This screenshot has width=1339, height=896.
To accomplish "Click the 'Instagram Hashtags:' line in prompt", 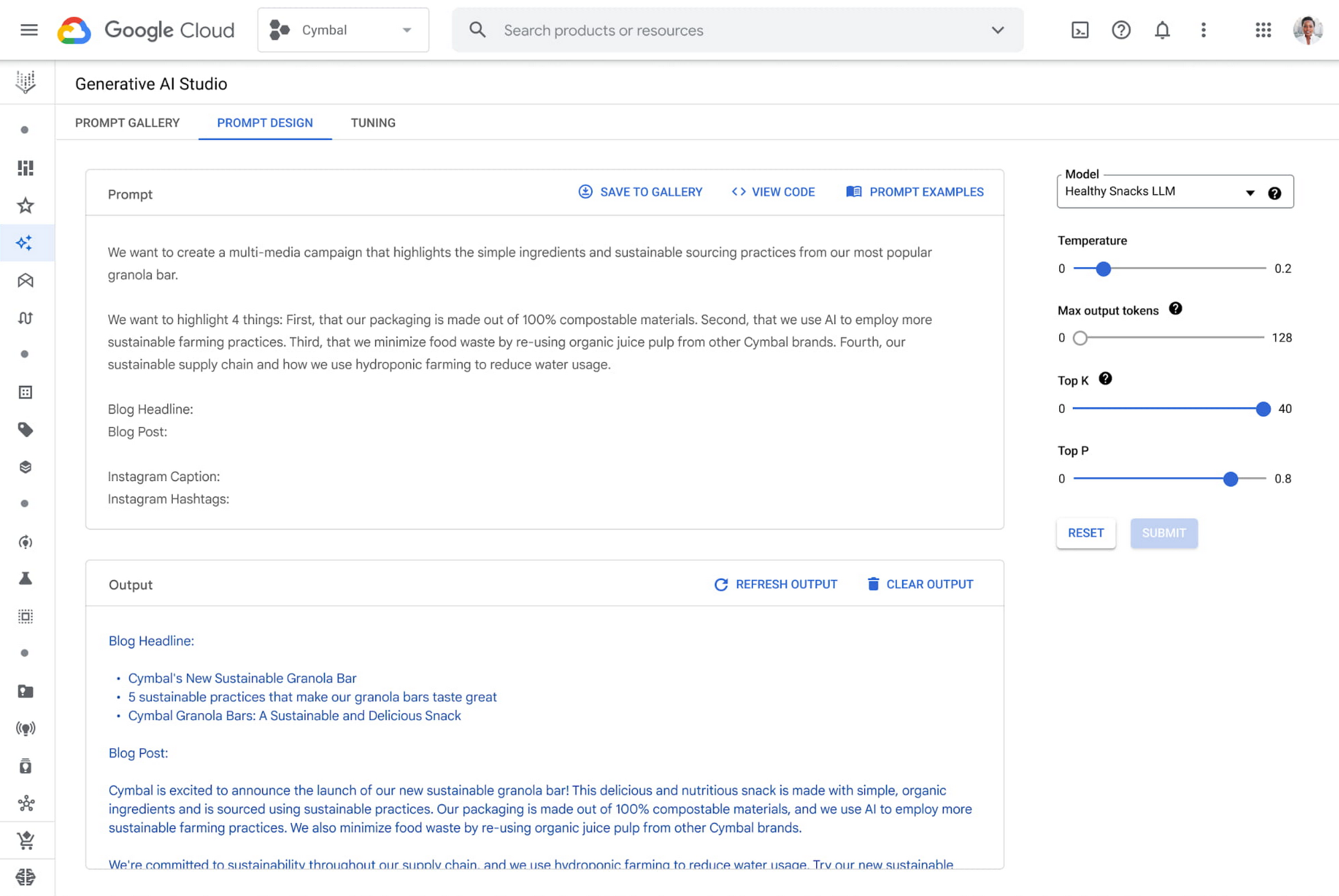I will tap(169, 499).
